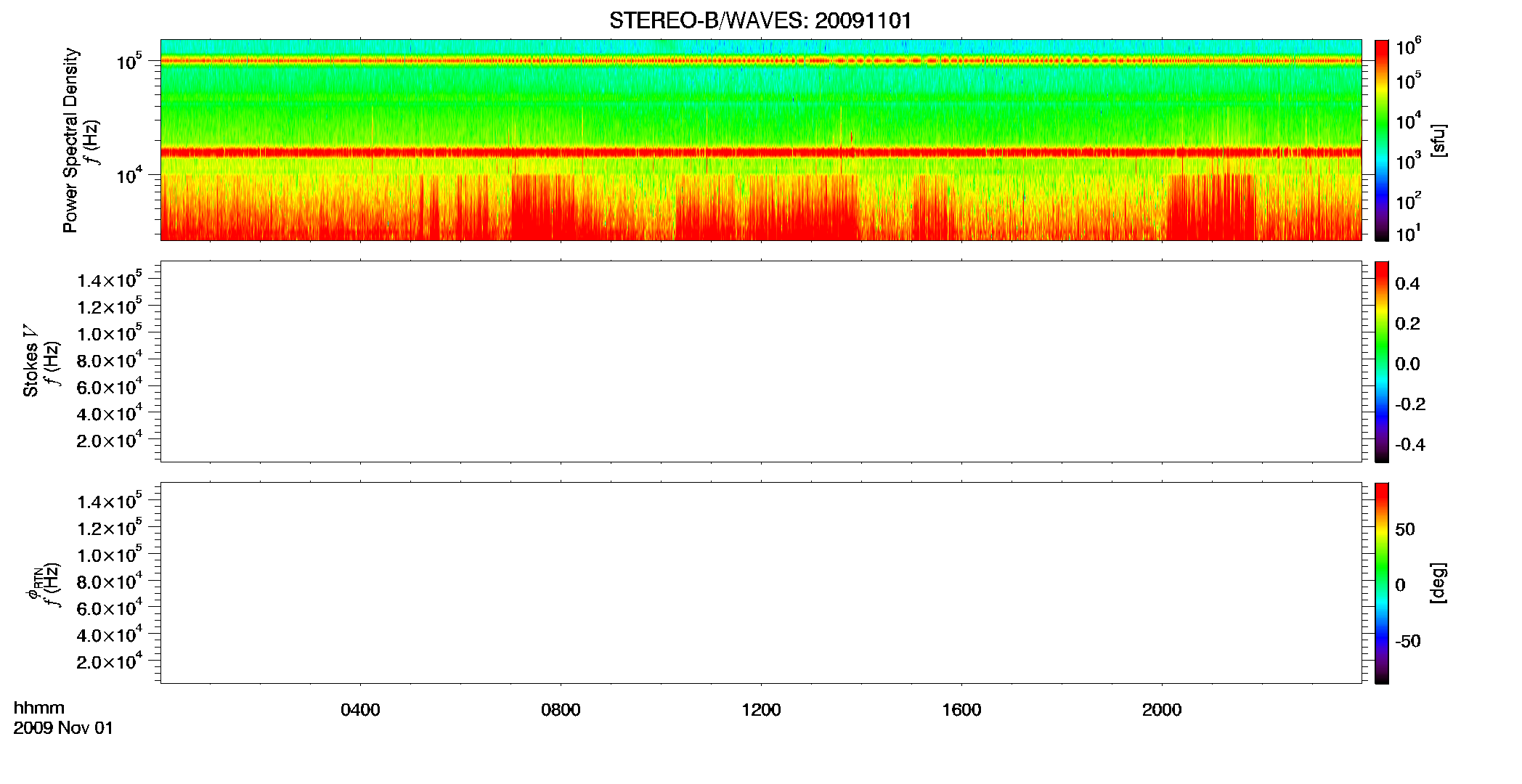The width and height of the screenshot is (1522, 784).
Task: Click the 2000 time axis label
Action: point(1162,710)
